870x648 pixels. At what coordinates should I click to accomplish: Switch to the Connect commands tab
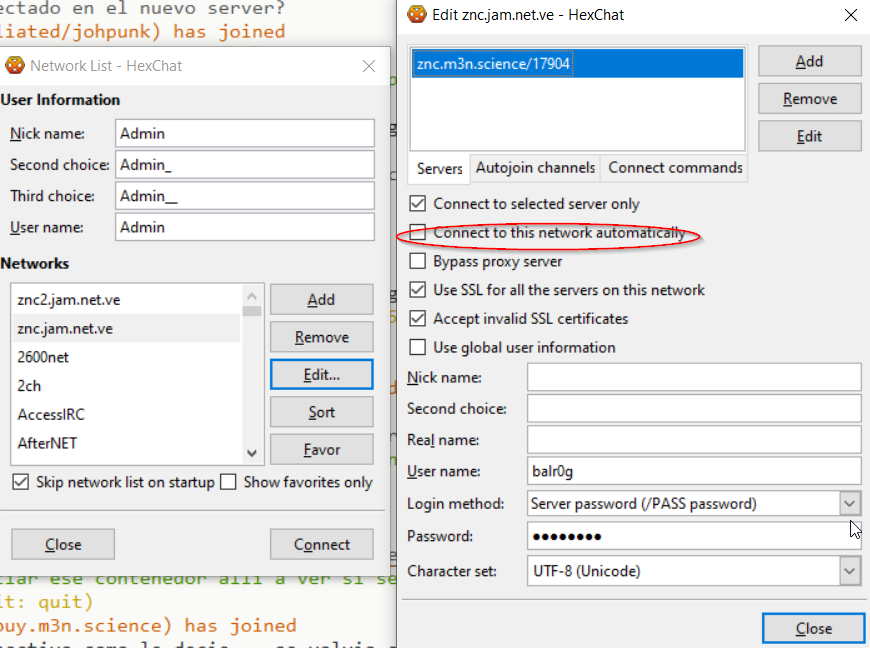coord(675,168)
